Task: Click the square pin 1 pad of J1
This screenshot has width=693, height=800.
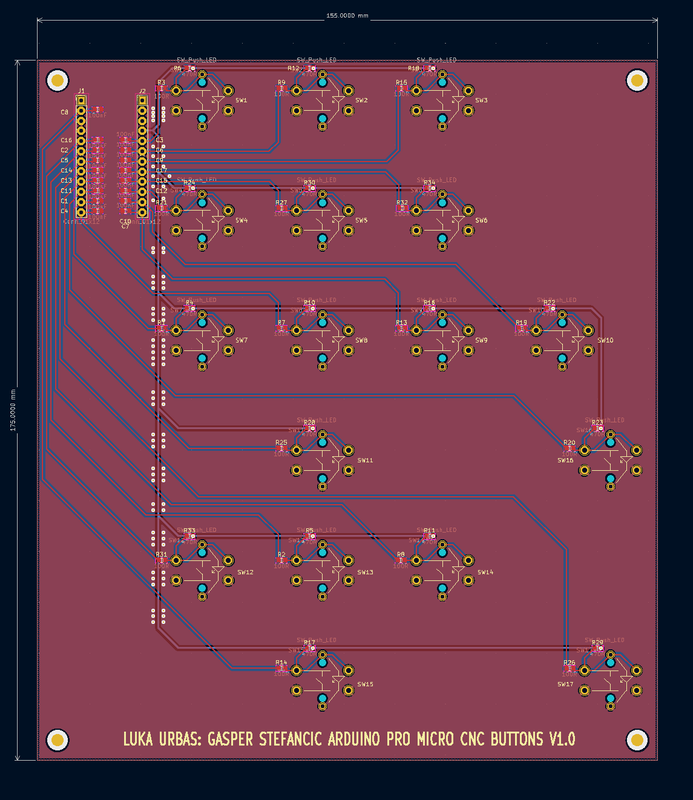Action: (81, 101)
